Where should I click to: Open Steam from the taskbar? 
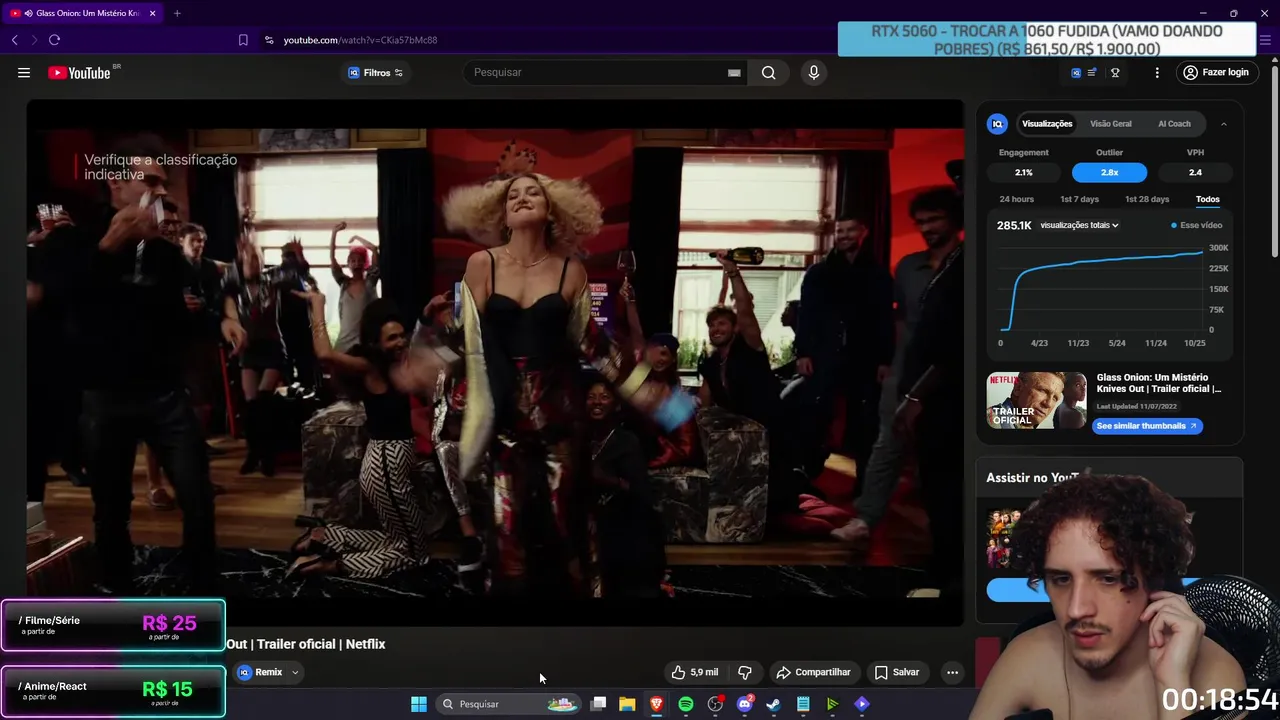click(x=773, y=704)
